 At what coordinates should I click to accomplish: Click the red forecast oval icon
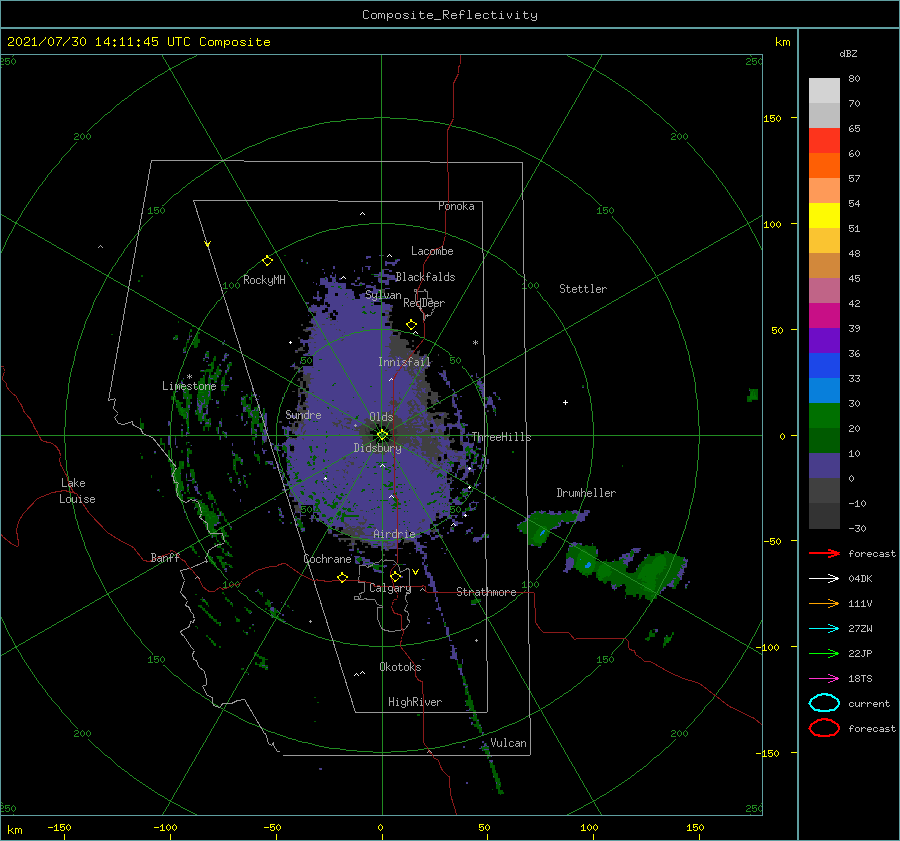(x=824, y=728)
